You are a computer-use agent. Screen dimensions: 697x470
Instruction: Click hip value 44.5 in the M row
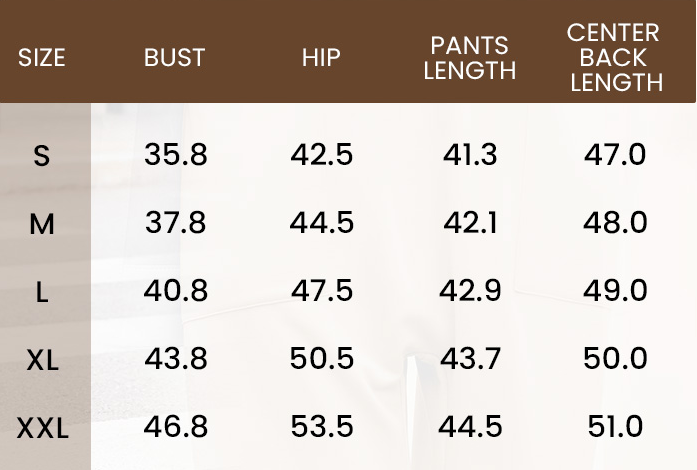(322, 222)
